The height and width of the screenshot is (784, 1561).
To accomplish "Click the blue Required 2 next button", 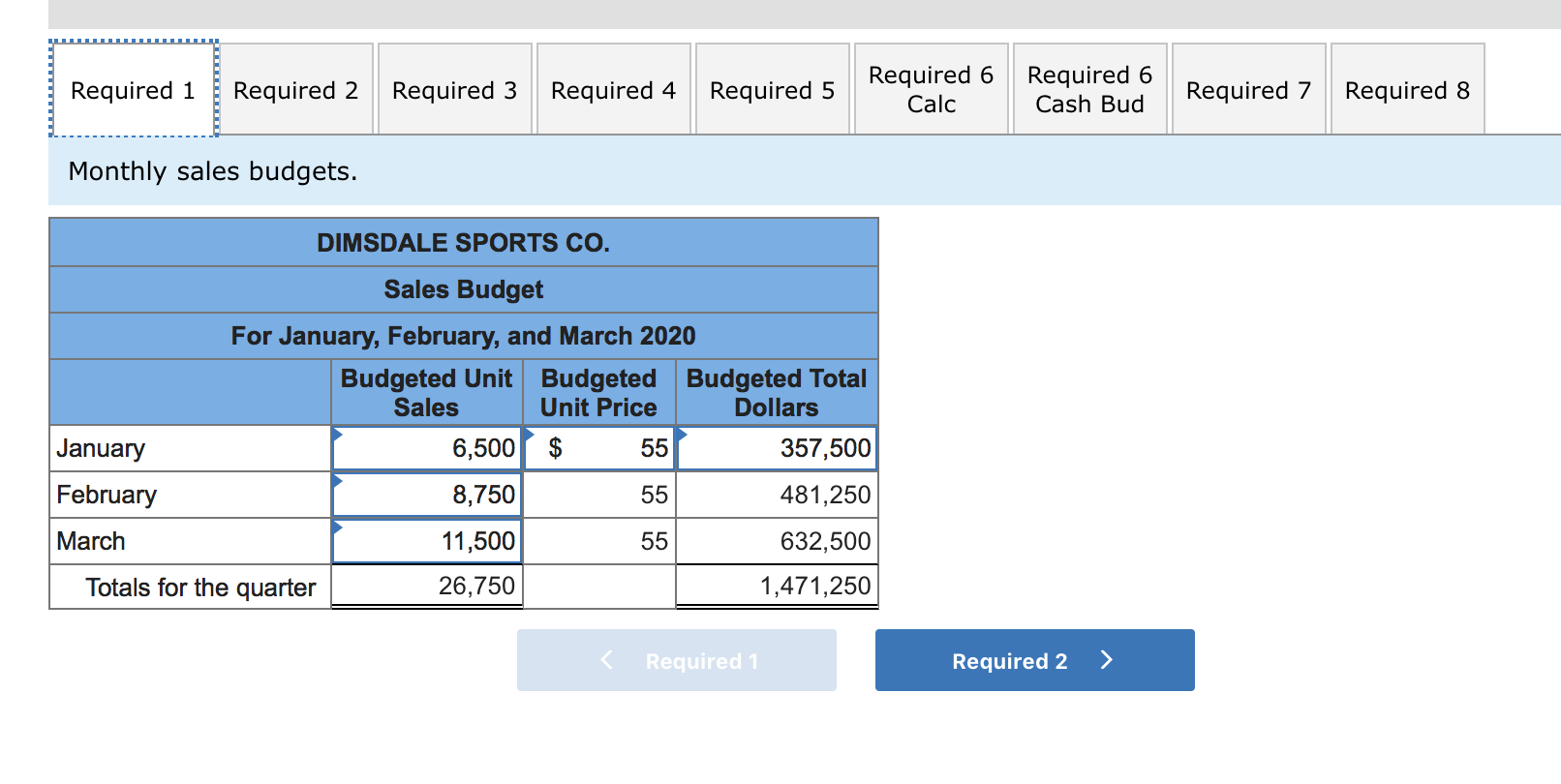I will click(x=1034, y=660).
